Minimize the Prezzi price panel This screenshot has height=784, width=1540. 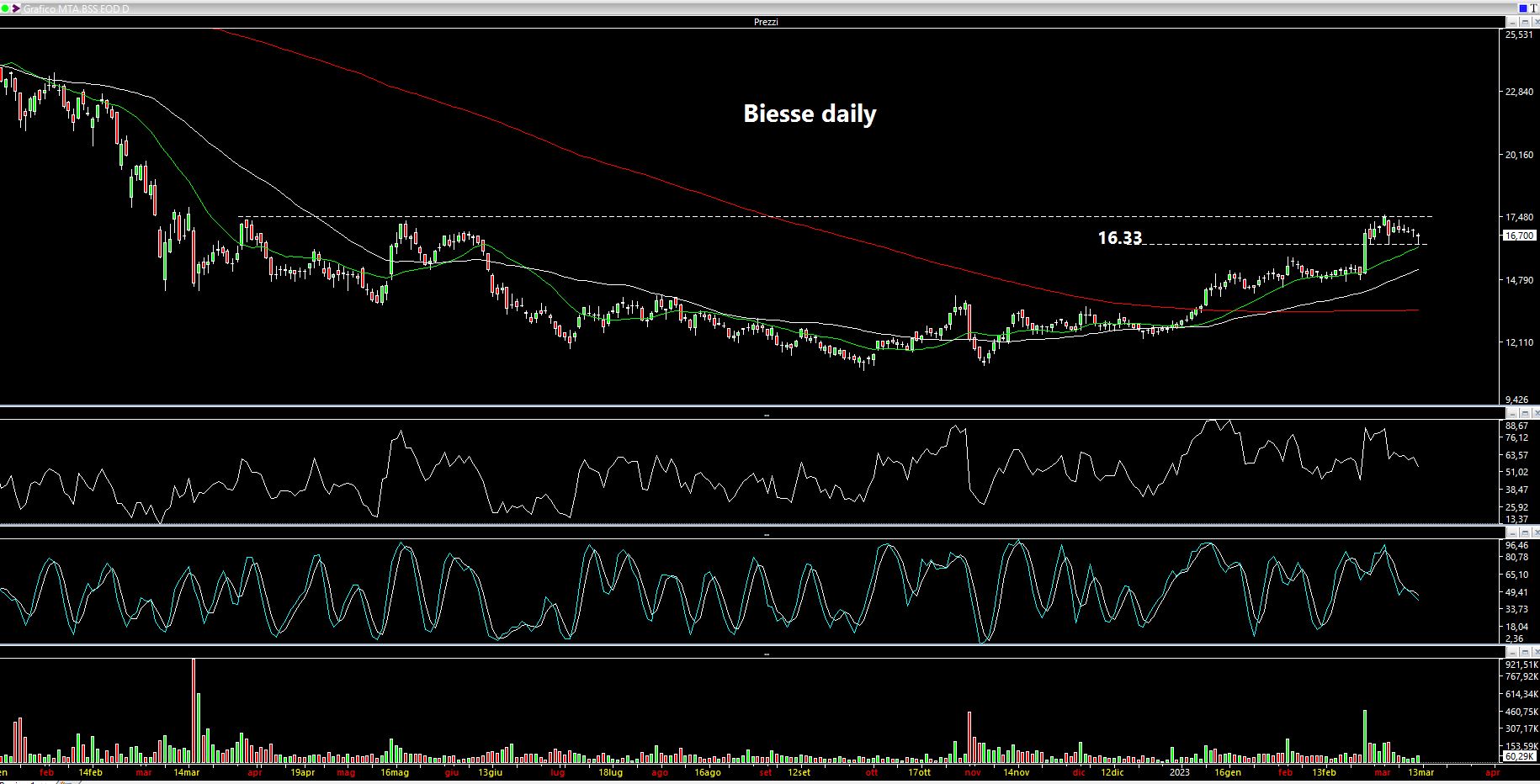tap(1512, 22)
